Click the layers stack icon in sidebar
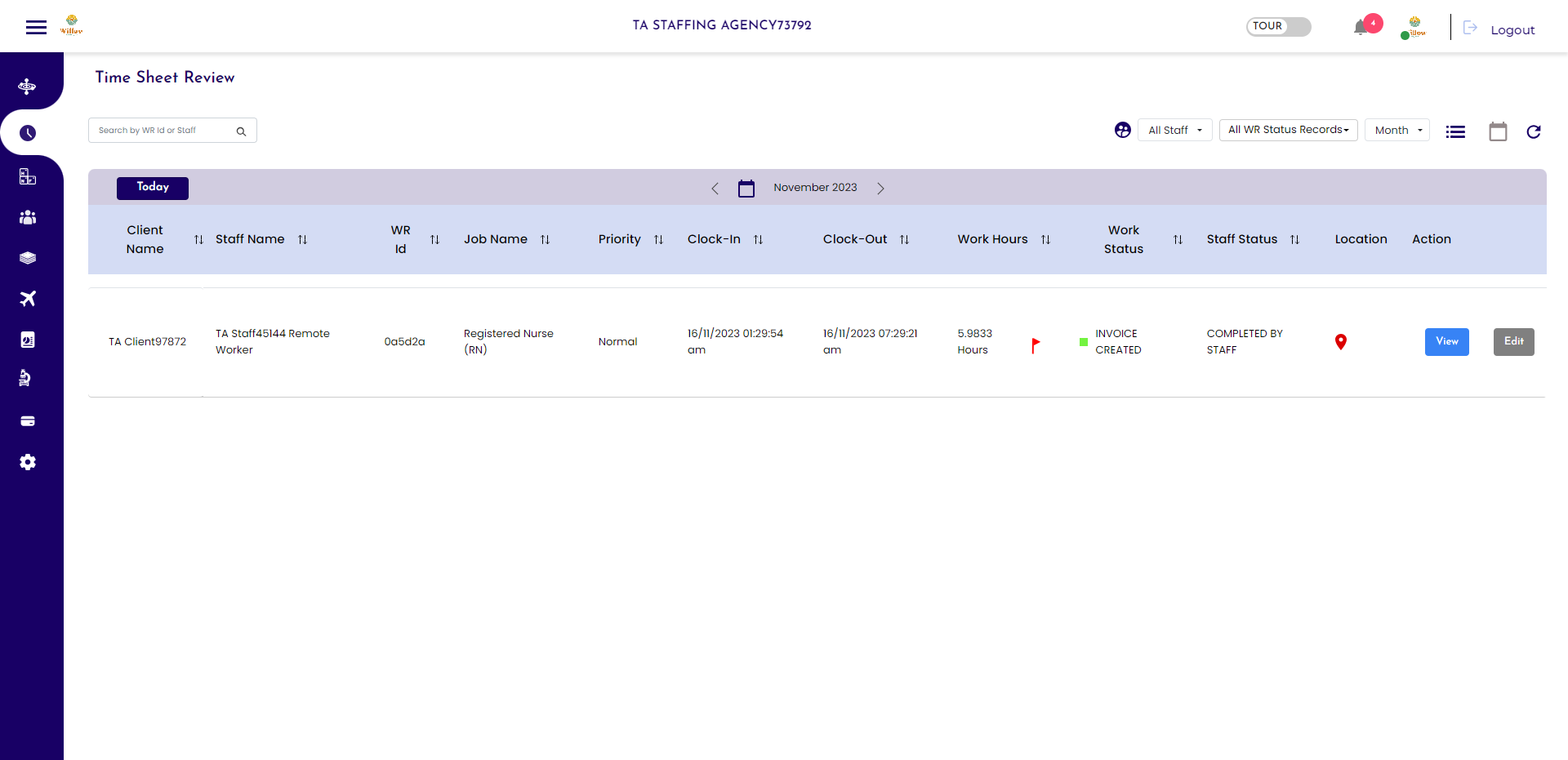1568x760 pixels. coord(28,258)
